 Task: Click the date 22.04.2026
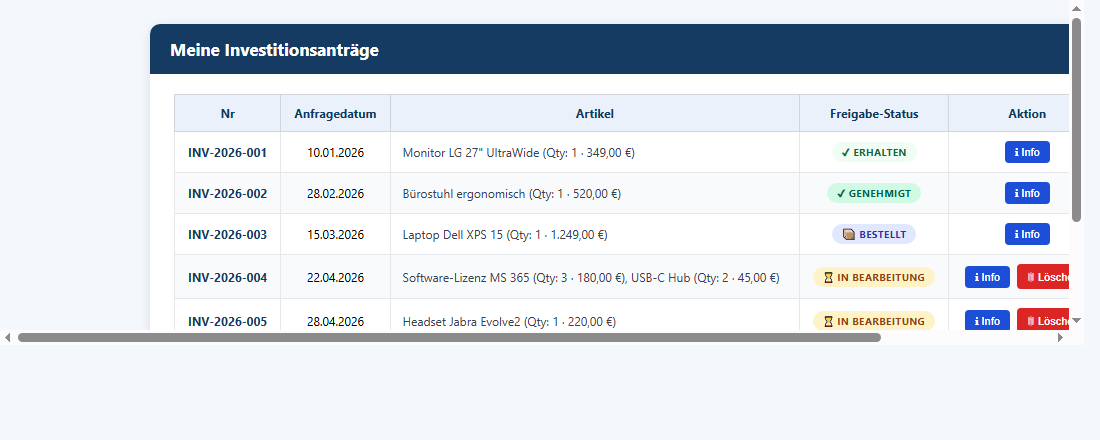tap(335, 277)
